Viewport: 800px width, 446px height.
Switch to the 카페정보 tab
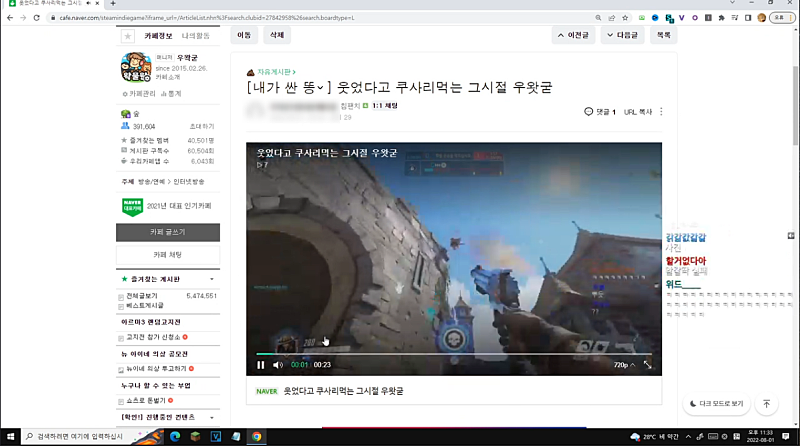point(158,36)
